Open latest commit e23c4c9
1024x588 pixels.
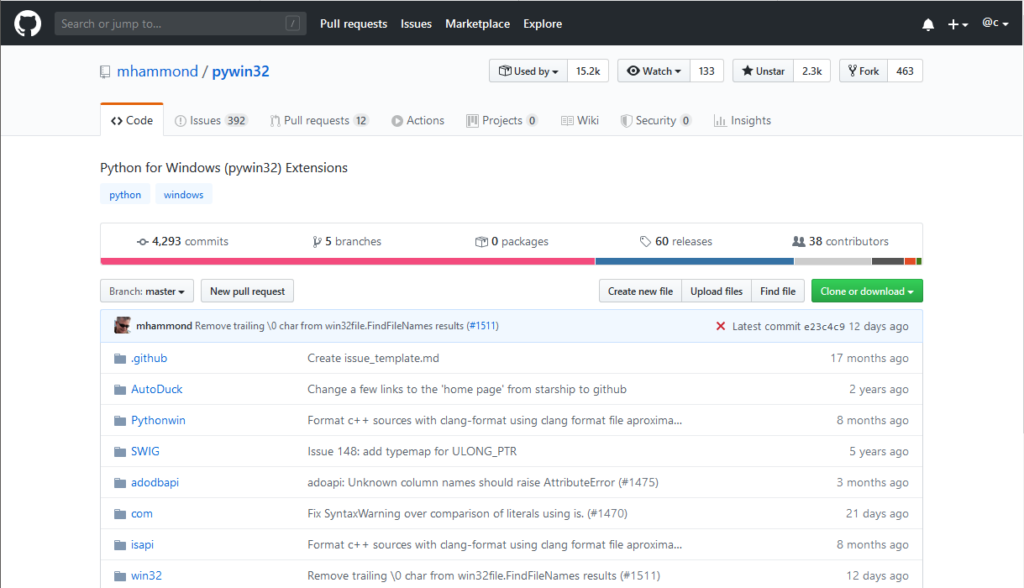tap(824, 326)
